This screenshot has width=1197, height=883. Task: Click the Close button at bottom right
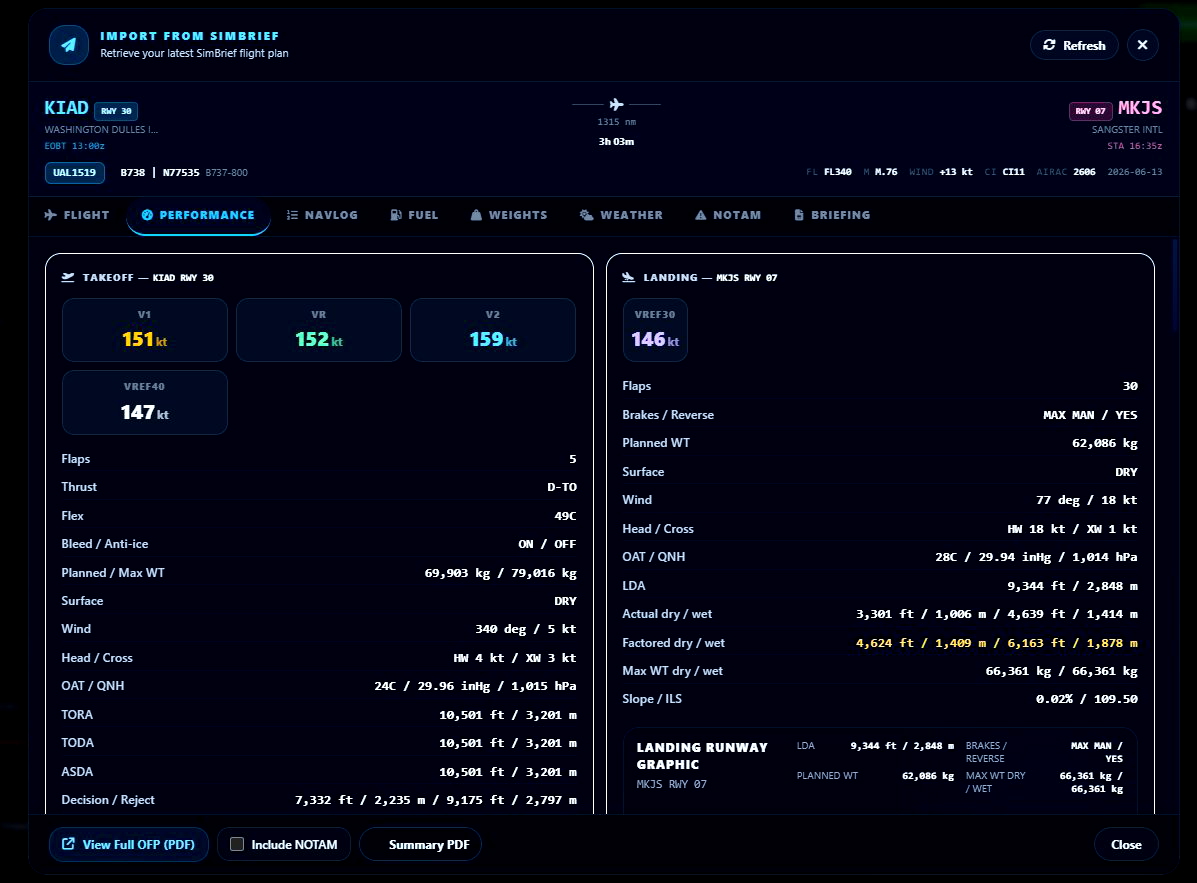1126,844
